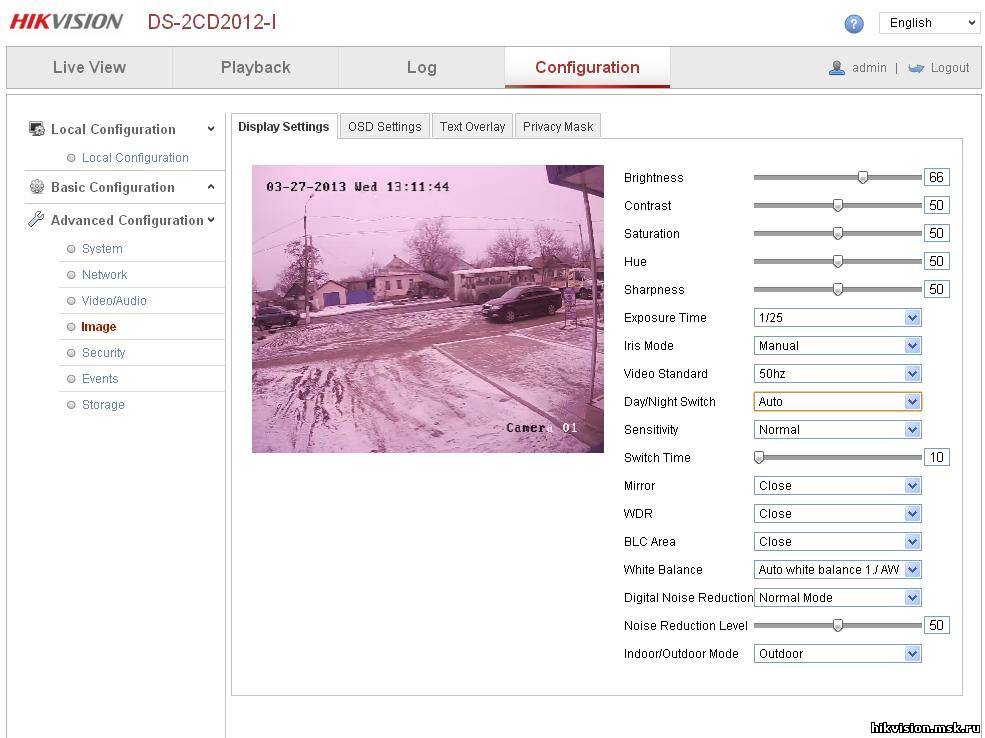Switch to the Playback tab

tap(255, 67)
